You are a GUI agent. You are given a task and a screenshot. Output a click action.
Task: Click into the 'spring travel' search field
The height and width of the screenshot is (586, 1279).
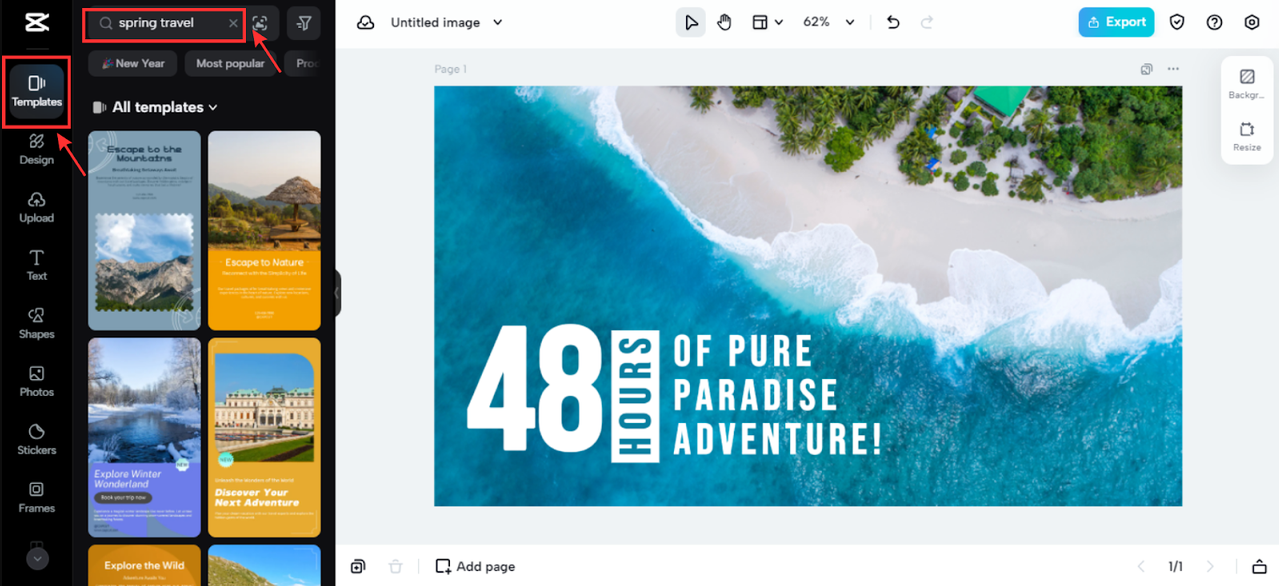coord(164,23)
